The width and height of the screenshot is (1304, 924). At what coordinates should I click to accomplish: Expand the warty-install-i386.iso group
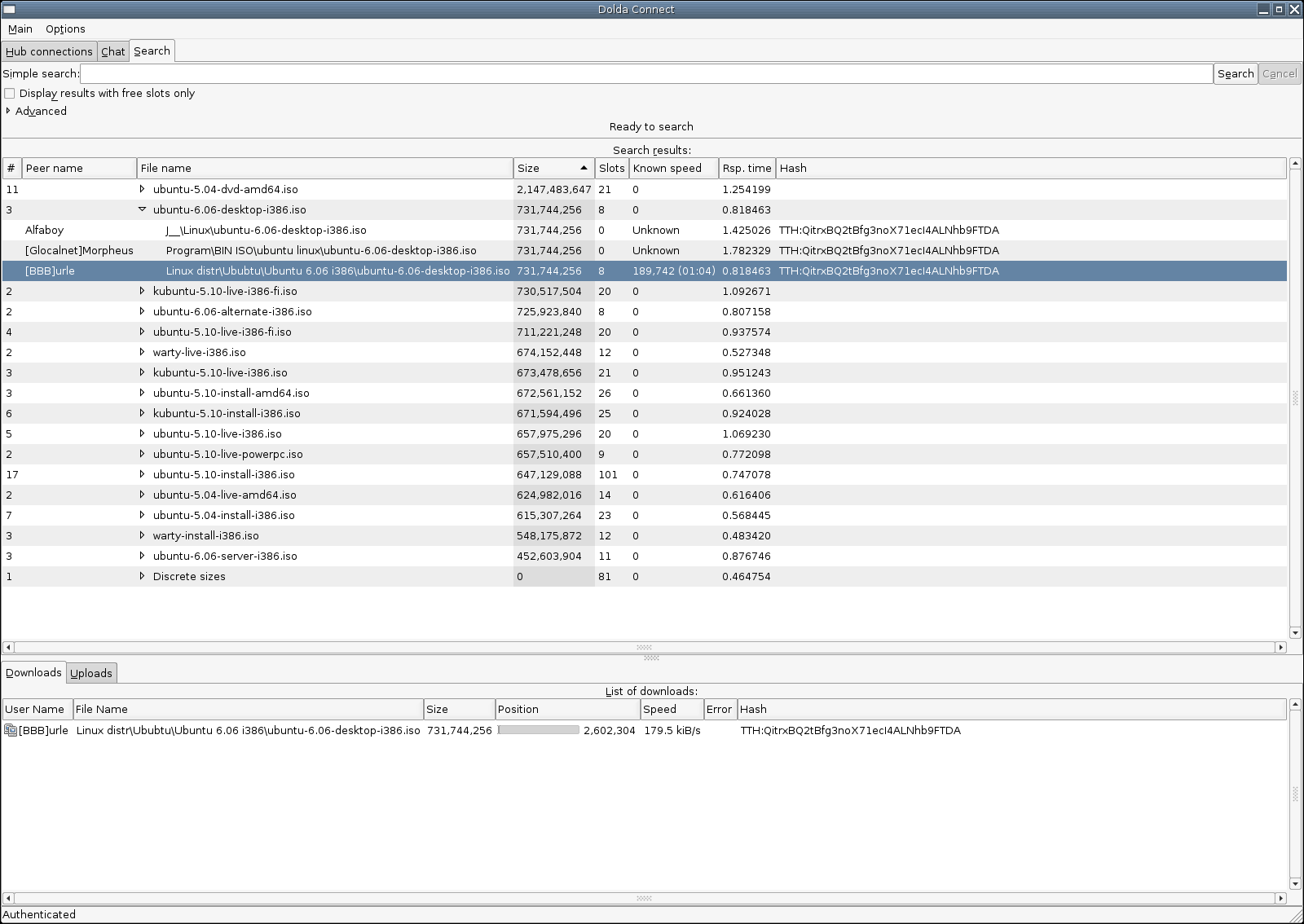point(142,535)
